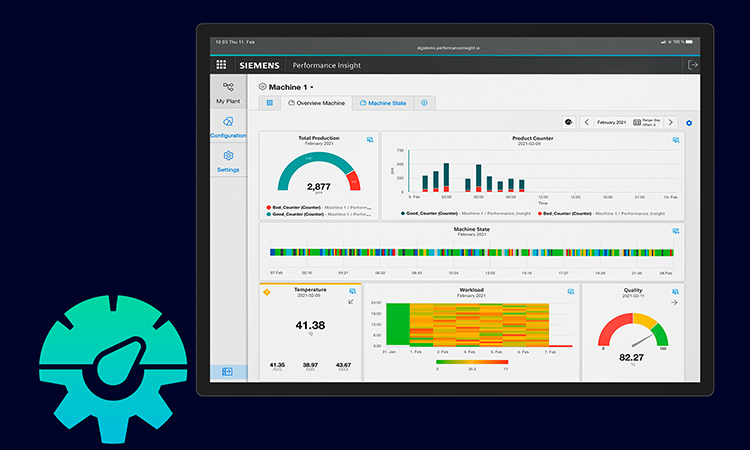This screenshot has width=750, height=450.
Task: Go to the previous month arrow
Action: point(586,122)
